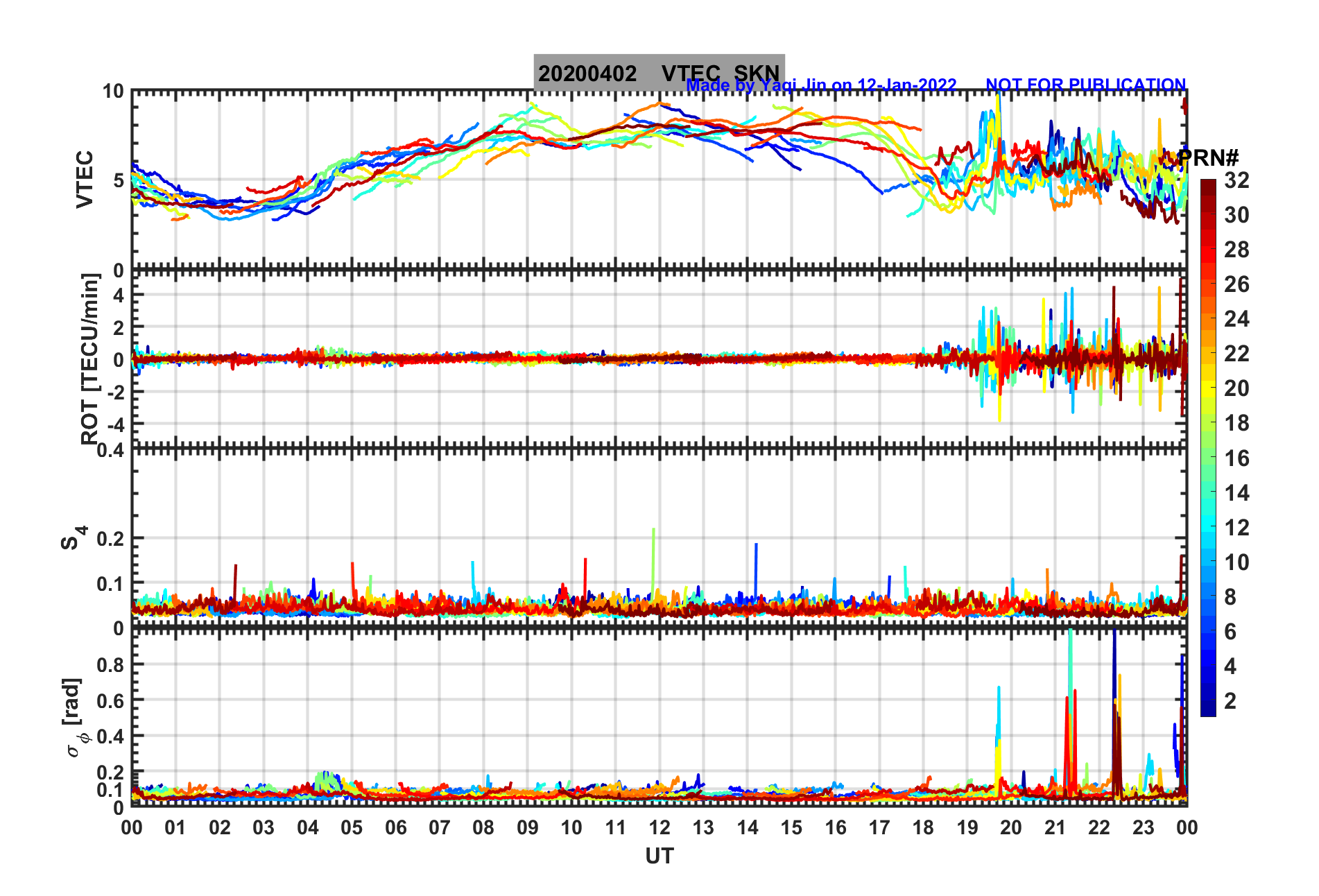Viewport: 1319px width, 896px height.
Task: Click colorbar label '12'
Action: click(1236, 528)
